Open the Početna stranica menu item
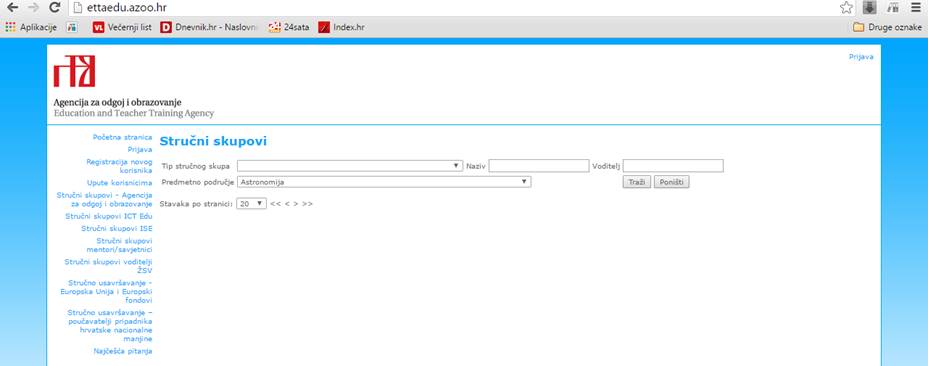 [123, 137]
